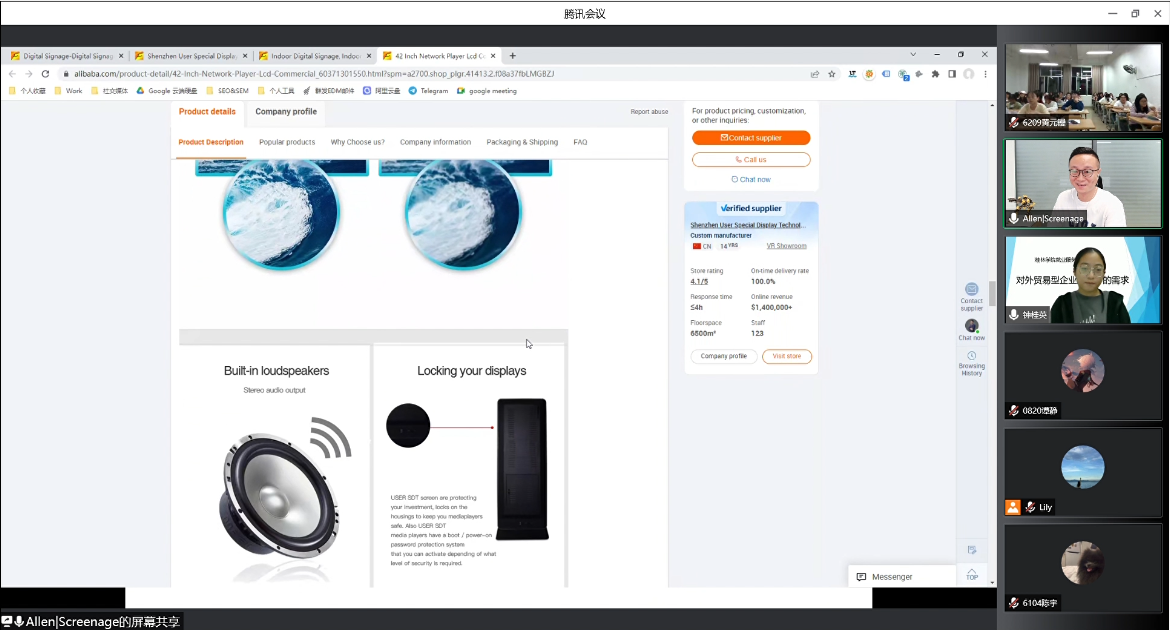The height and width of the screenshot is (630, 1170).
Task: Bookmark this page with the star icon
Action: tap(831, 74)
